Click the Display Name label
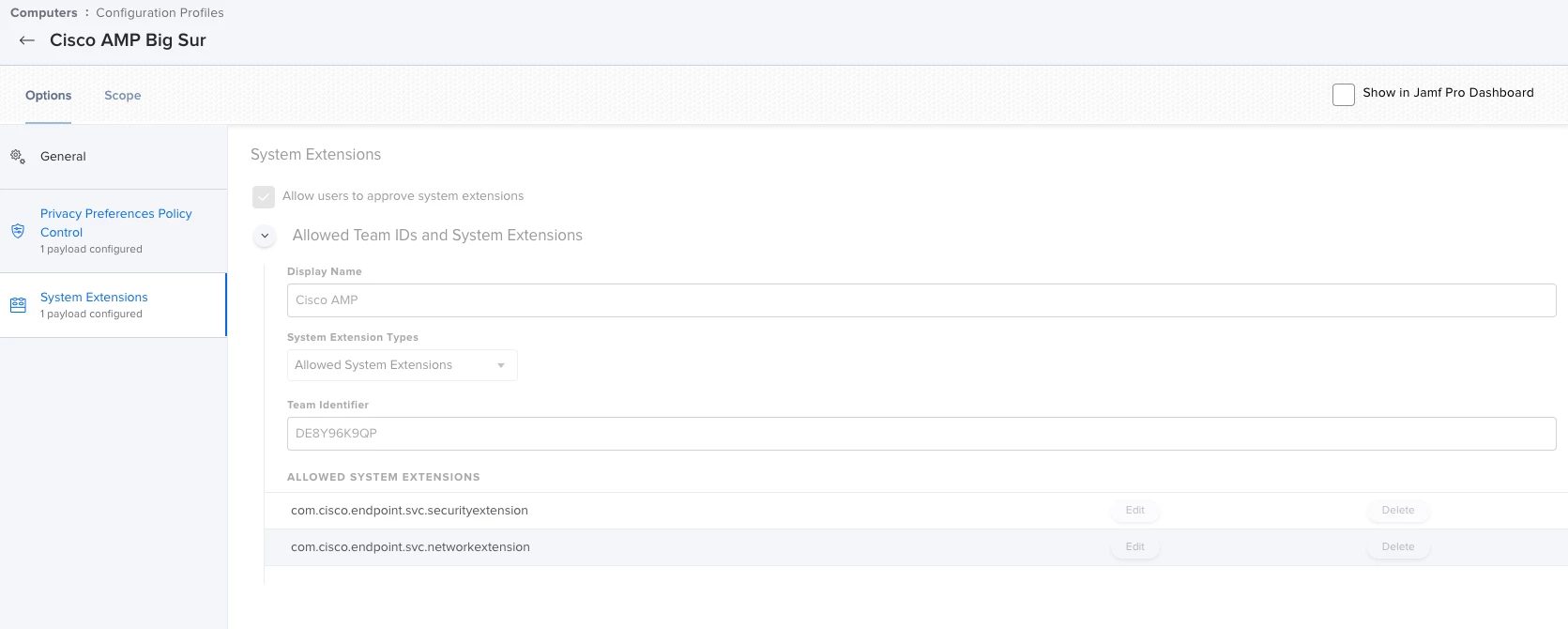The height and width of the screenshot is (629, 1568). (325, 272)
